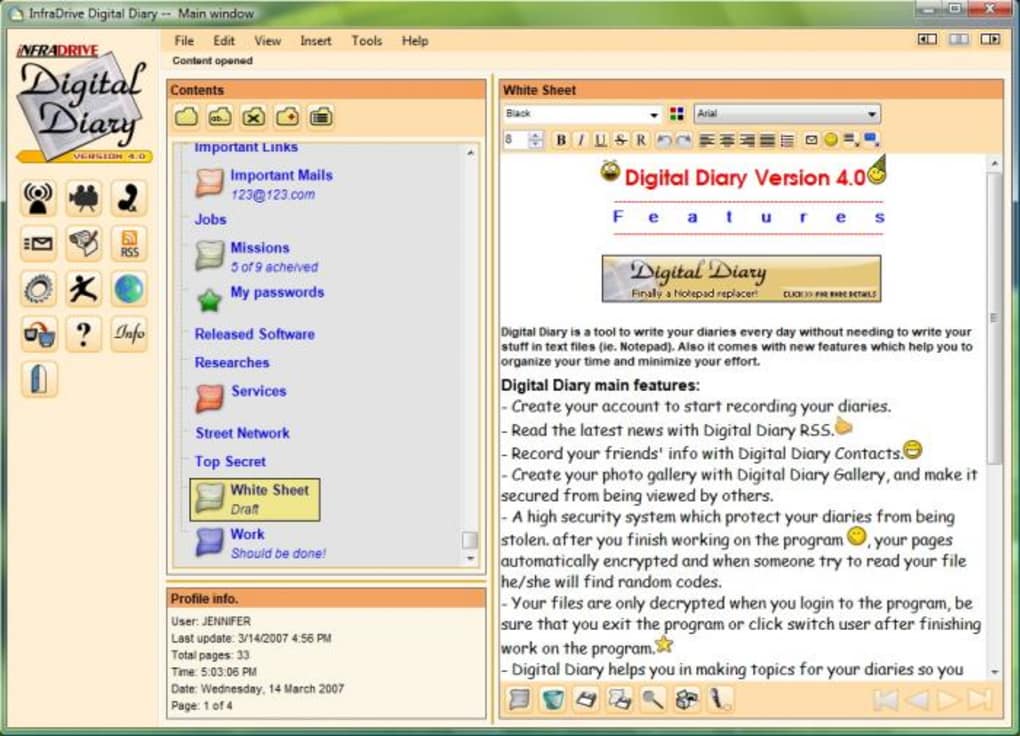The height and width of the screenshot is (736, 1020).
Task: Click the folder list-view Contents icon
Action: point(321,116)
